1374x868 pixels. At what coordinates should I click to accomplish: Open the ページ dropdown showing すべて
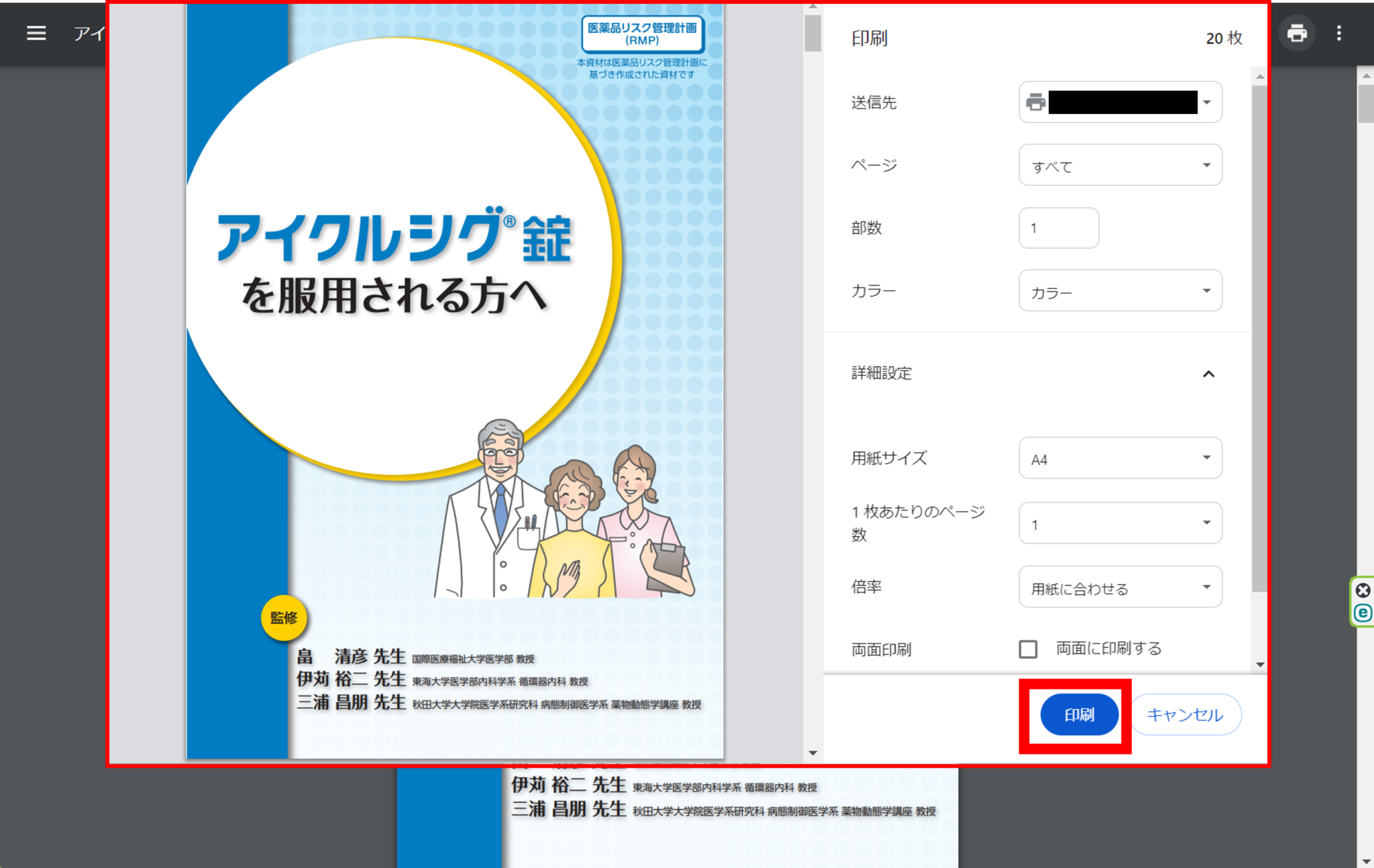pos(1120,165)
